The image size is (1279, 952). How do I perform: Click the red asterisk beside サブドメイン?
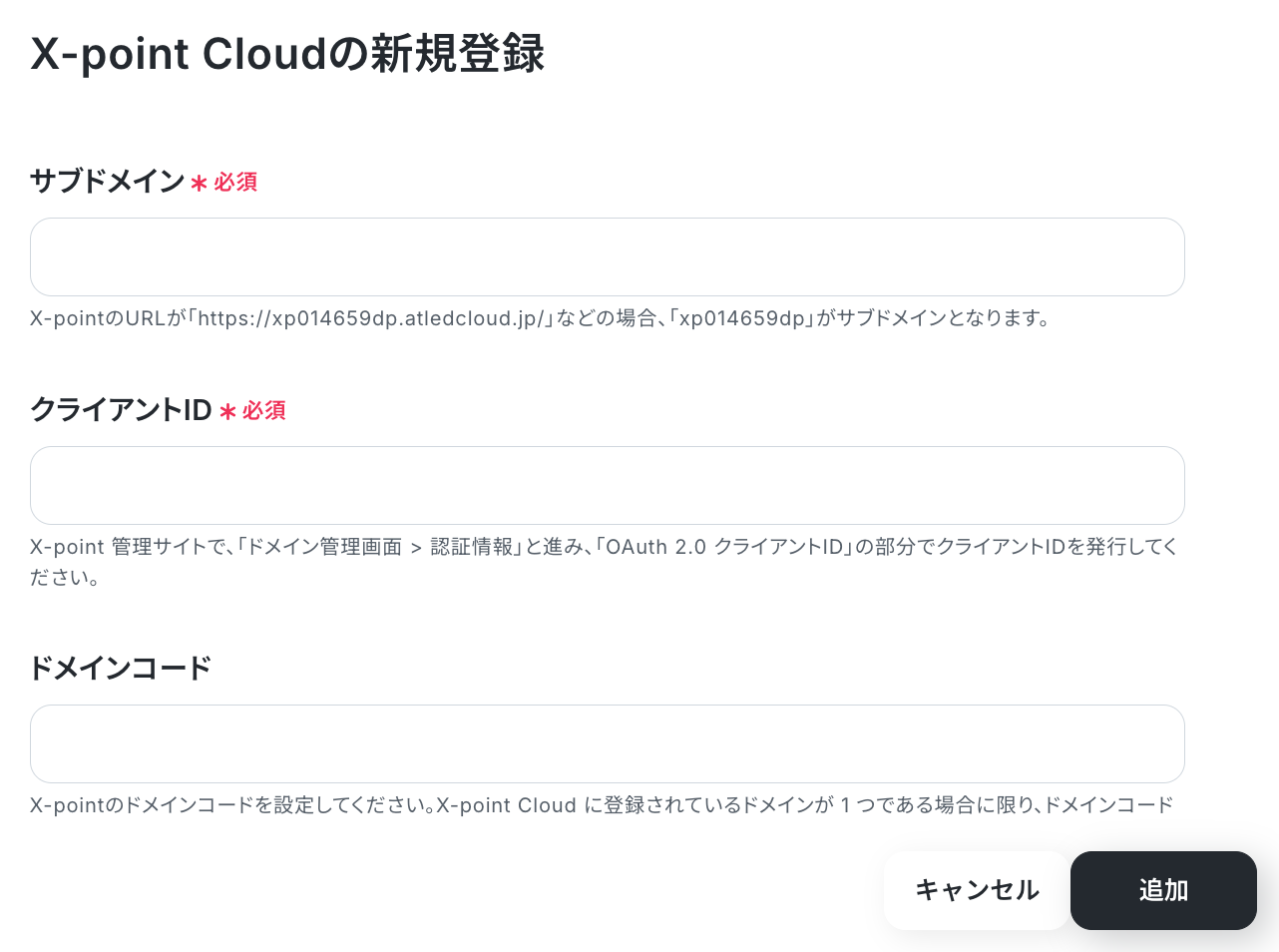pos(200,184)
